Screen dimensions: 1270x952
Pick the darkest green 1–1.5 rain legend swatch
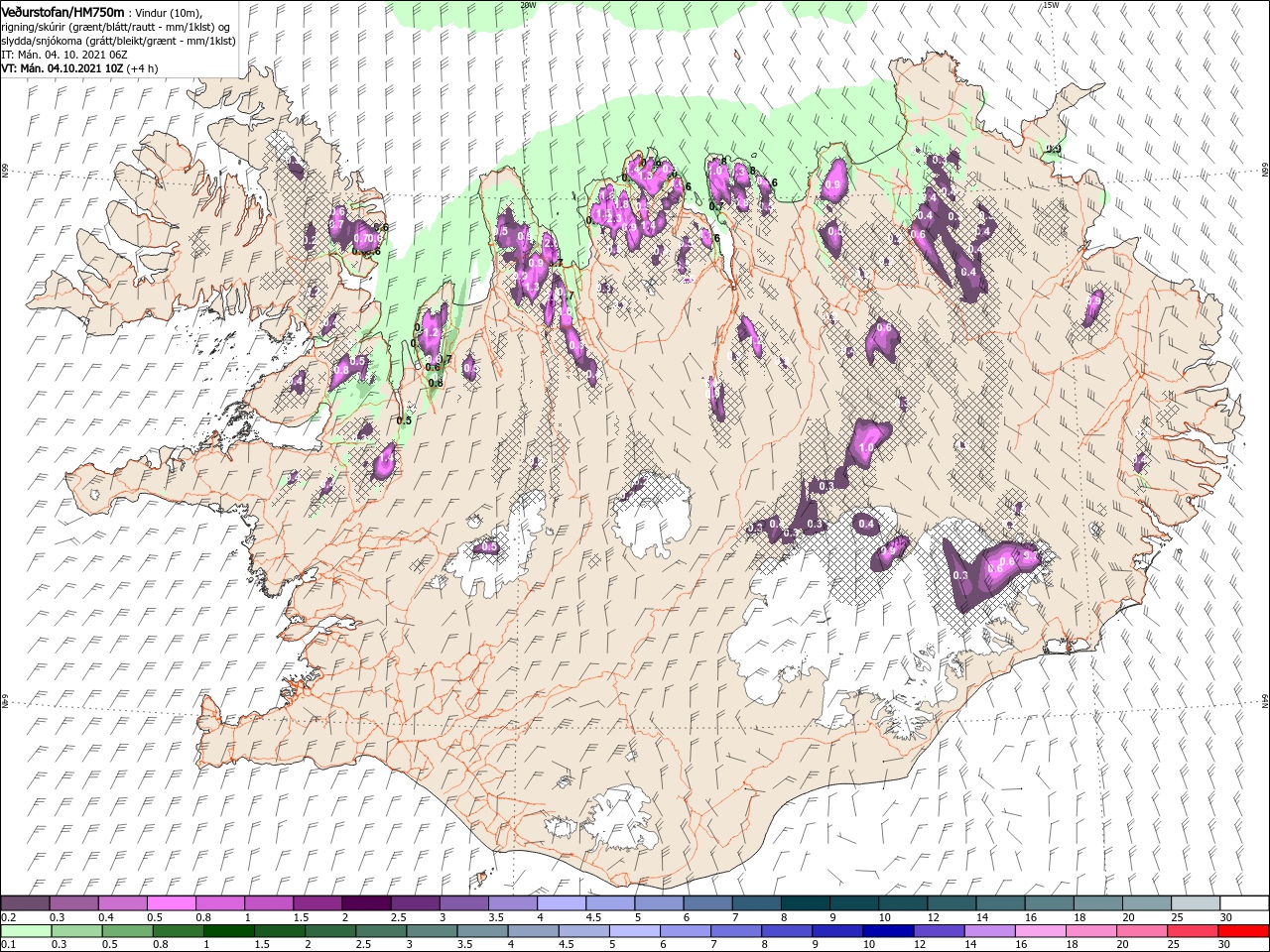[x=228, y=931]
